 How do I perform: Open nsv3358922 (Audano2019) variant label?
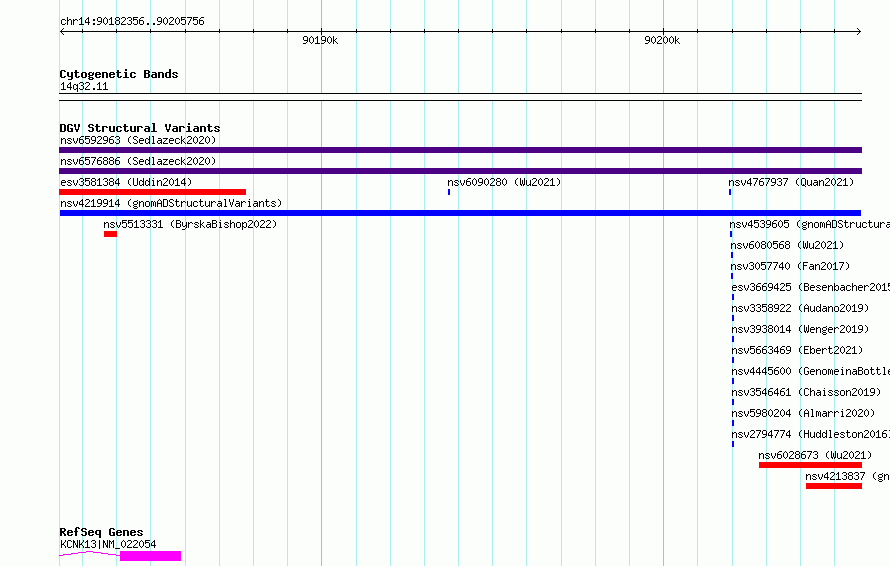[800, 308]
